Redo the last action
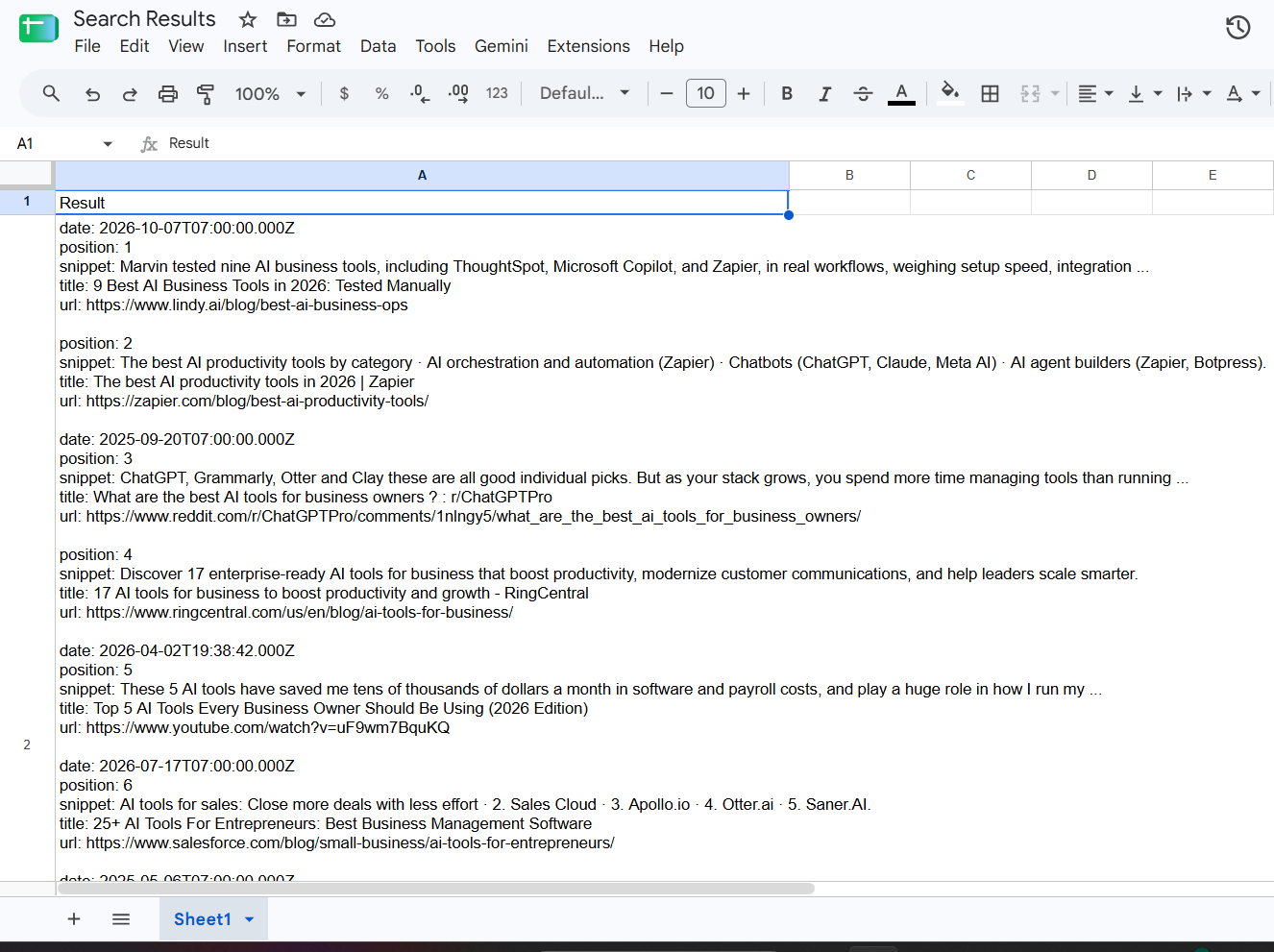The width and height of the screenshot is (1274, 952). (x=130, y=93)
